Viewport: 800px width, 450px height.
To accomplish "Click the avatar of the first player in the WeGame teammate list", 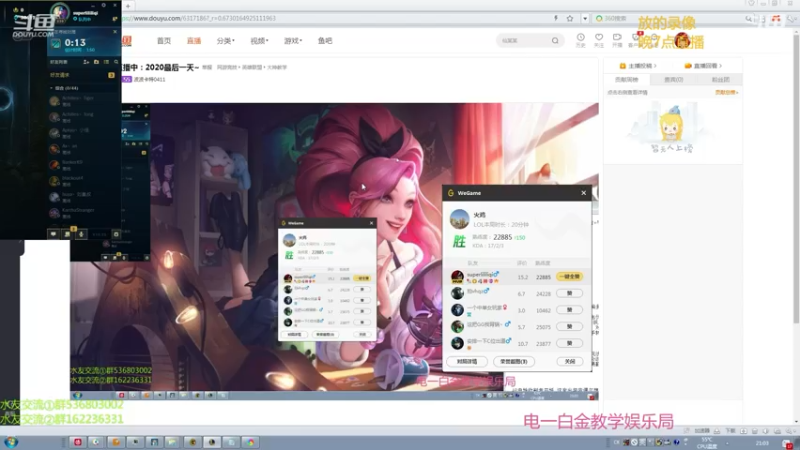I will [x=457, y=277].
